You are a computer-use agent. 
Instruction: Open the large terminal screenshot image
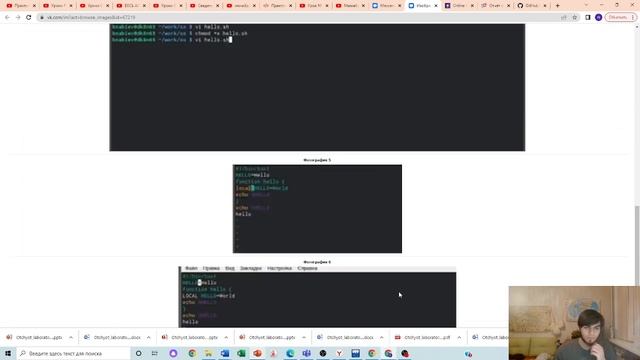tap(317, 87)
